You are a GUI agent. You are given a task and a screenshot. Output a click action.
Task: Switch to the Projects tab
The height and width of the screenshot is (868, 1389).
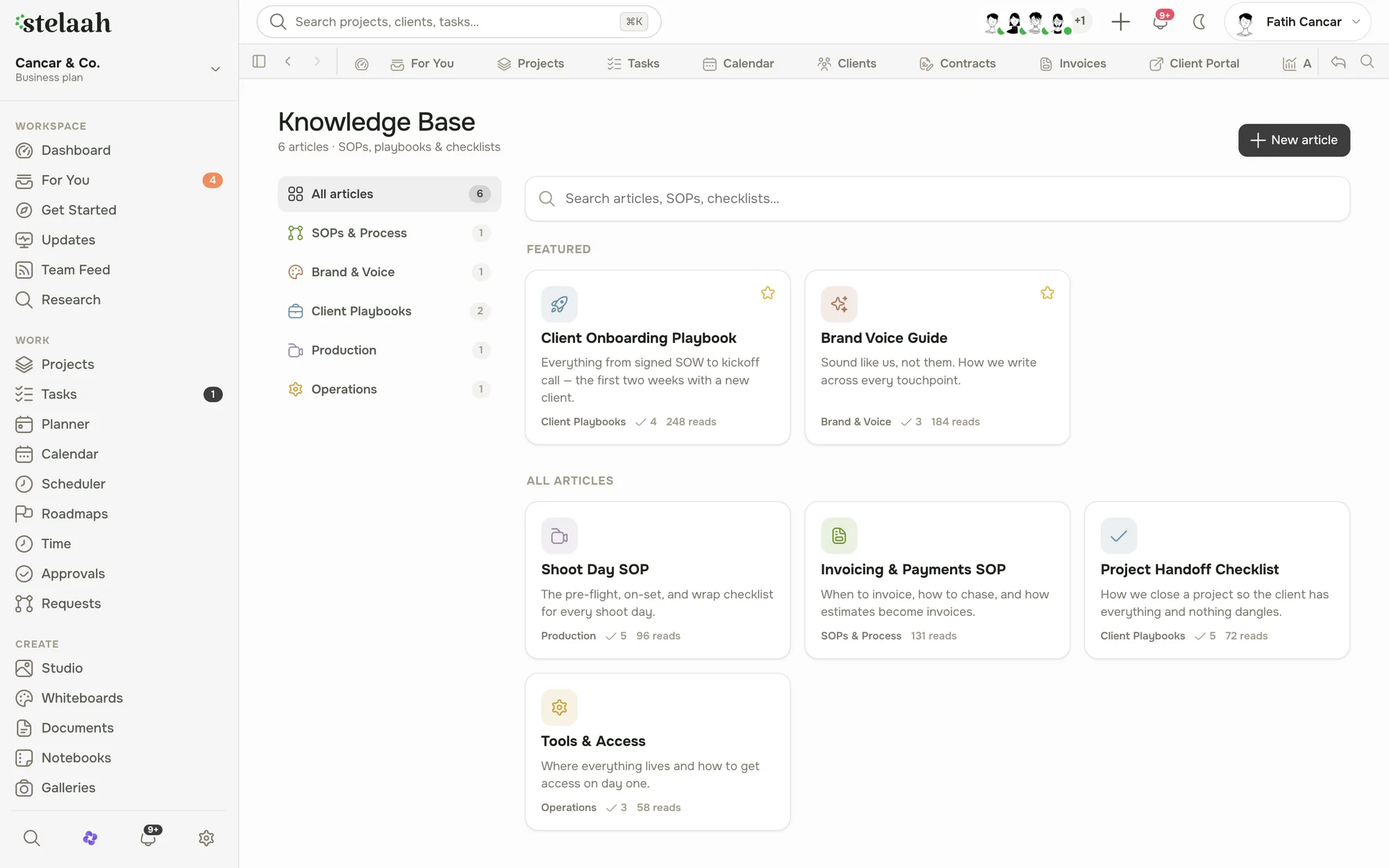pos(531,64)
